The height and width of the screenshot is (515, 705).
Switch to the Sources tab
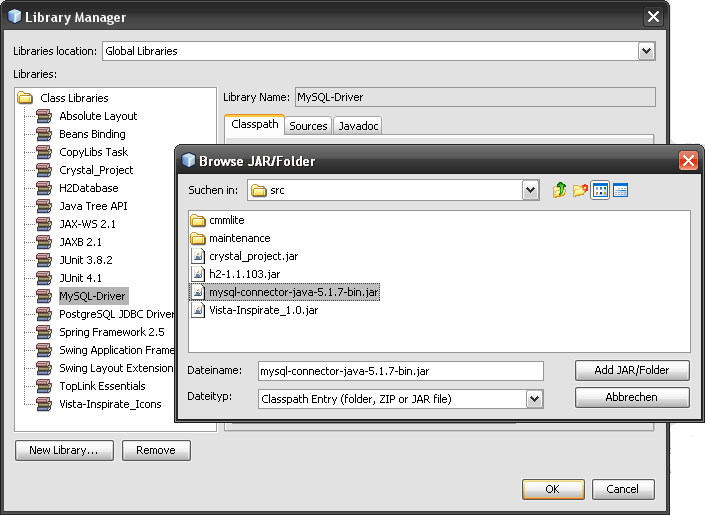(x=308, y=126)
